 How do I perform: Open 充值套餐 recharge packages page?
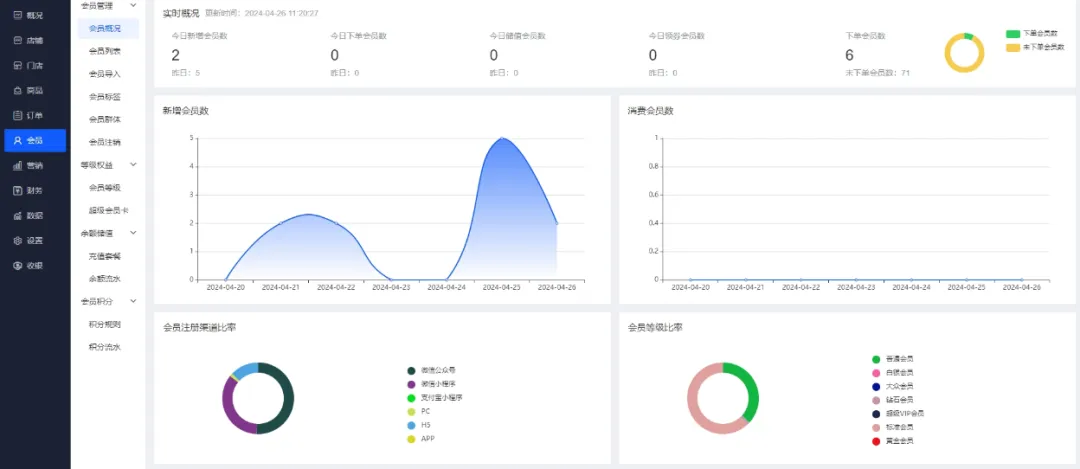pyautogui.click(x=105, y=256)
